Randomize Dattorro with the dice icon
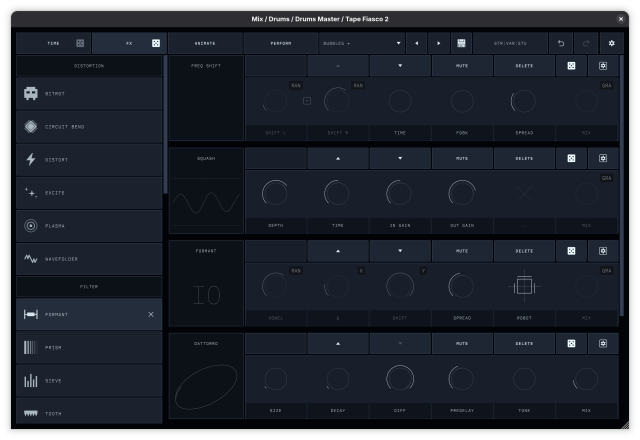Viewport: 640px width, 440px height. 571,344
